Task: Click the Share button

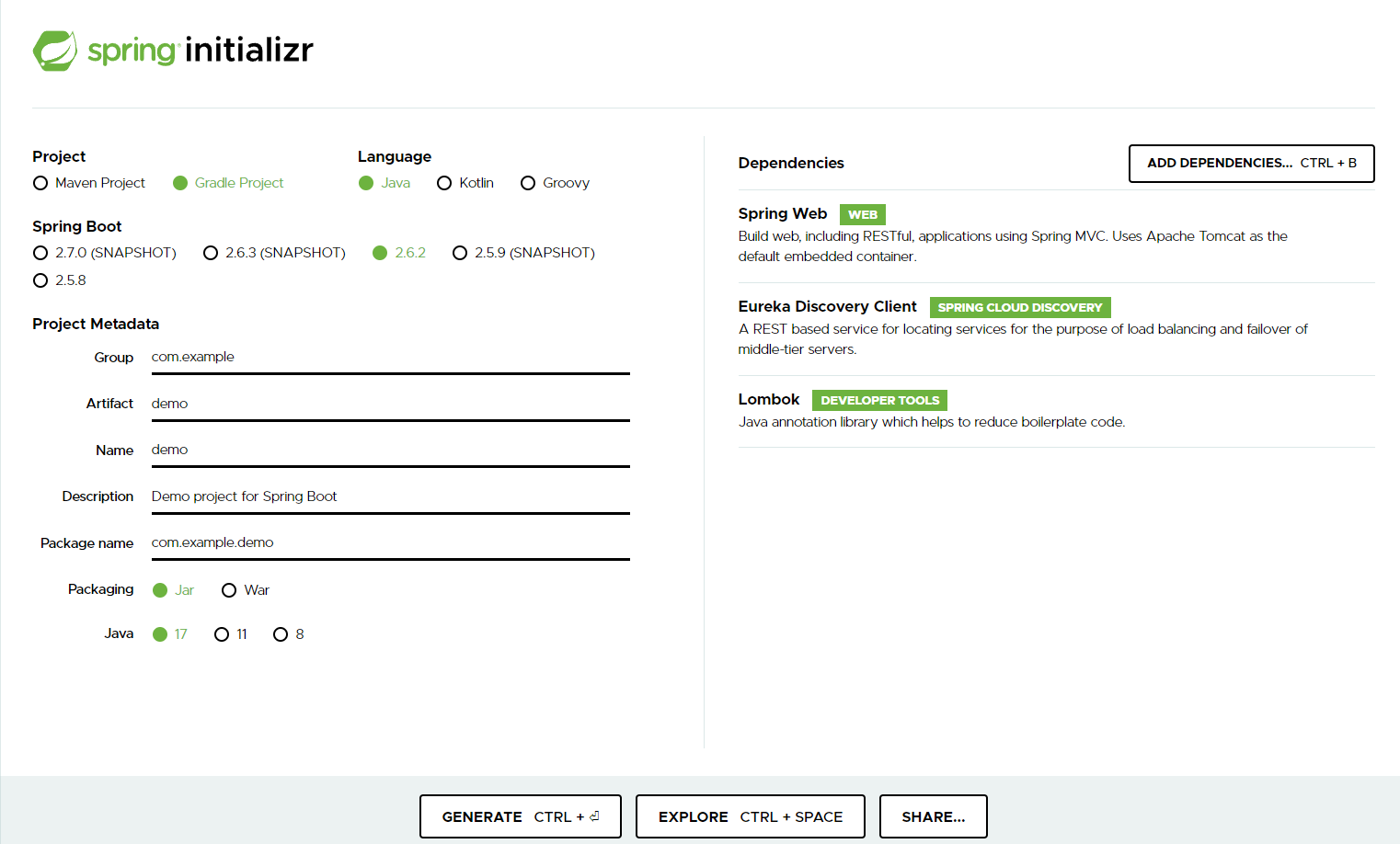Action: click(934, 816)
